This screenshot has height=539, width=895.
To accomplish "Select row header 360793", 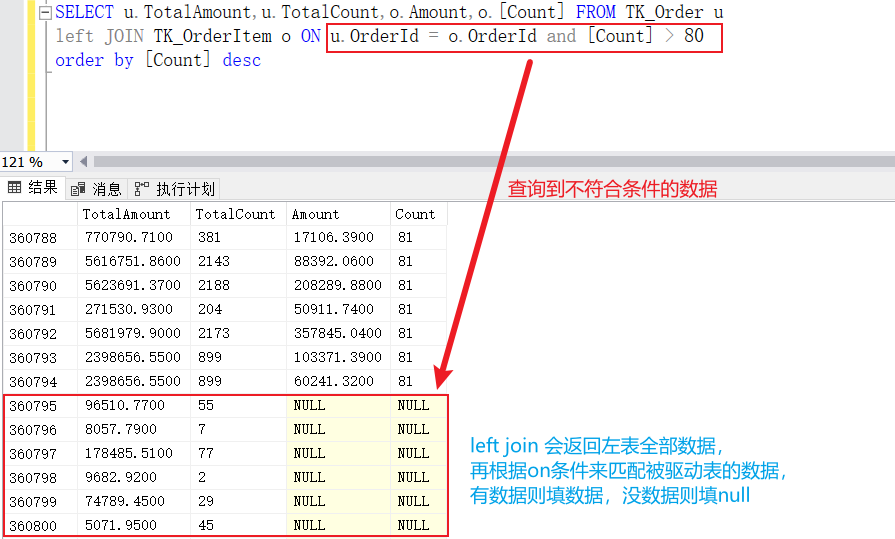I will click(x=40, y=357).
